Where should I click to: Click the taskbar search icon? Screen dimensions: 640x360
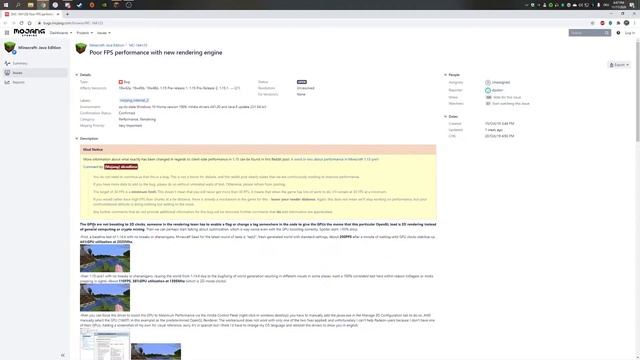point(18,5)
